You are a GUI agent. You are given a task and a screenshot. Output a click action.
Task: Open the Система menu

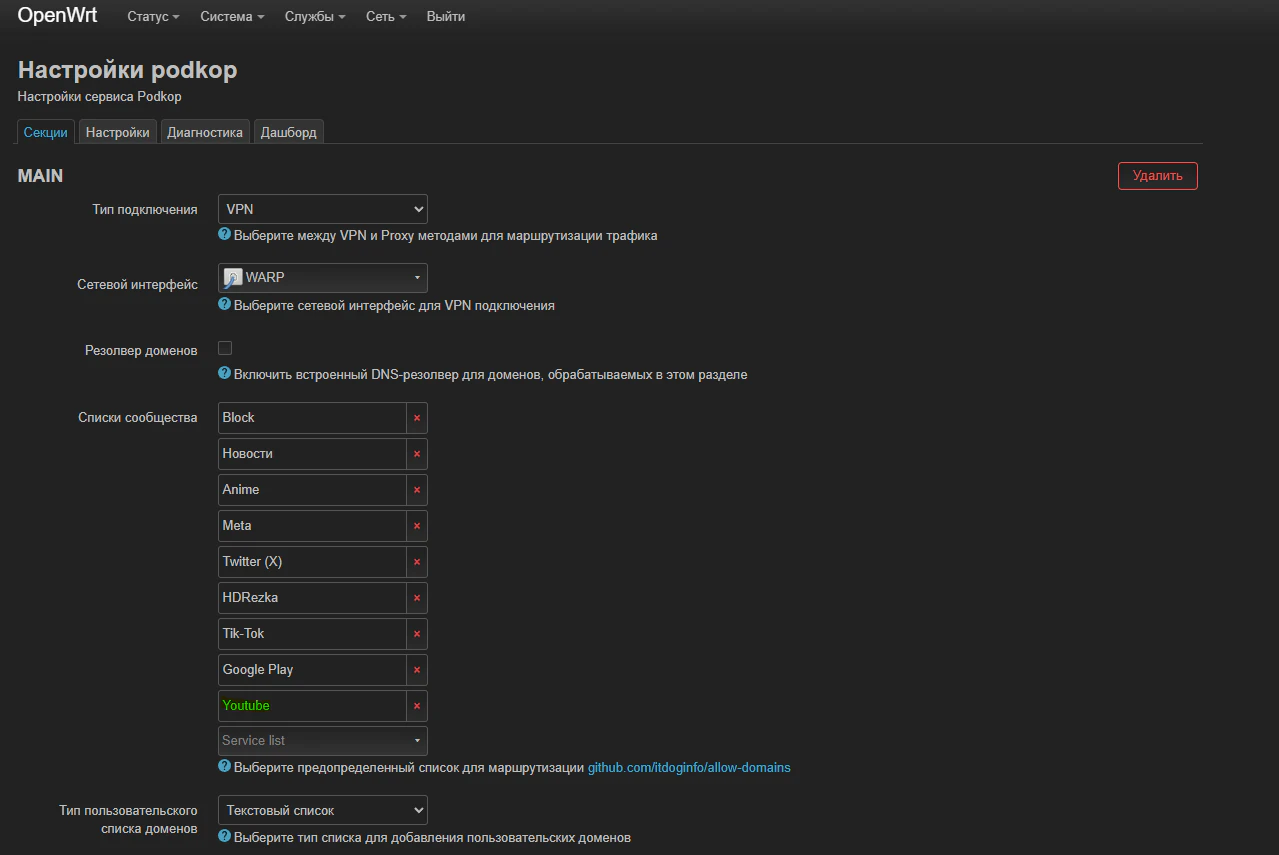(232, 17)
